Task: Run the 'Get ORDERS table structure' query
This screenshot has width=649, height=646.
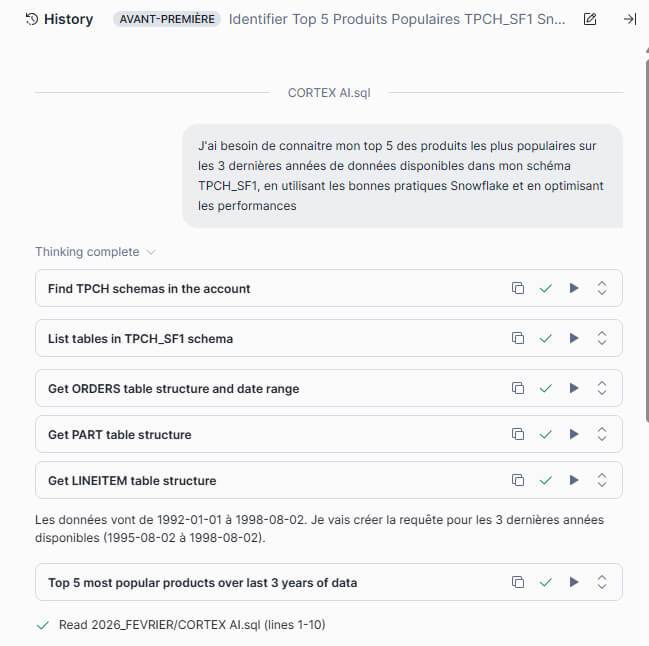Action: pos(574,388)
